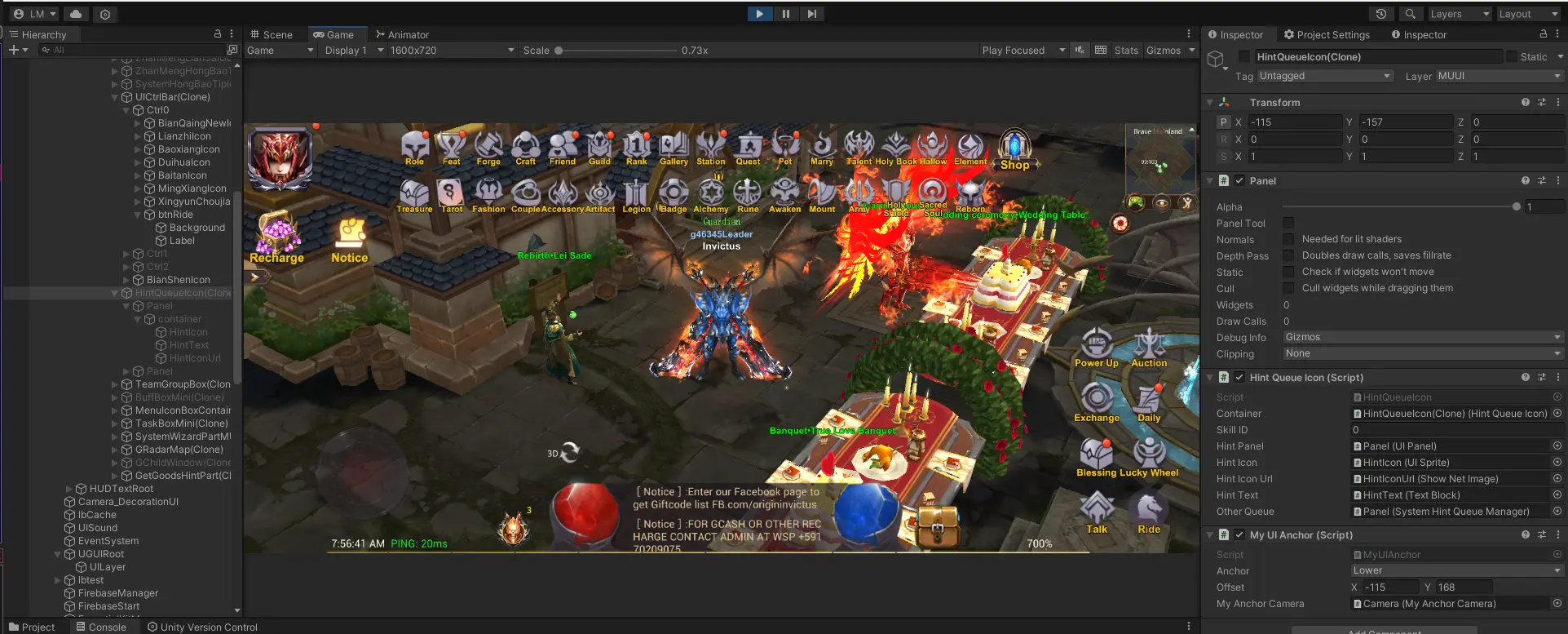Open the LM account button
1568x634 pixels.
34,14
